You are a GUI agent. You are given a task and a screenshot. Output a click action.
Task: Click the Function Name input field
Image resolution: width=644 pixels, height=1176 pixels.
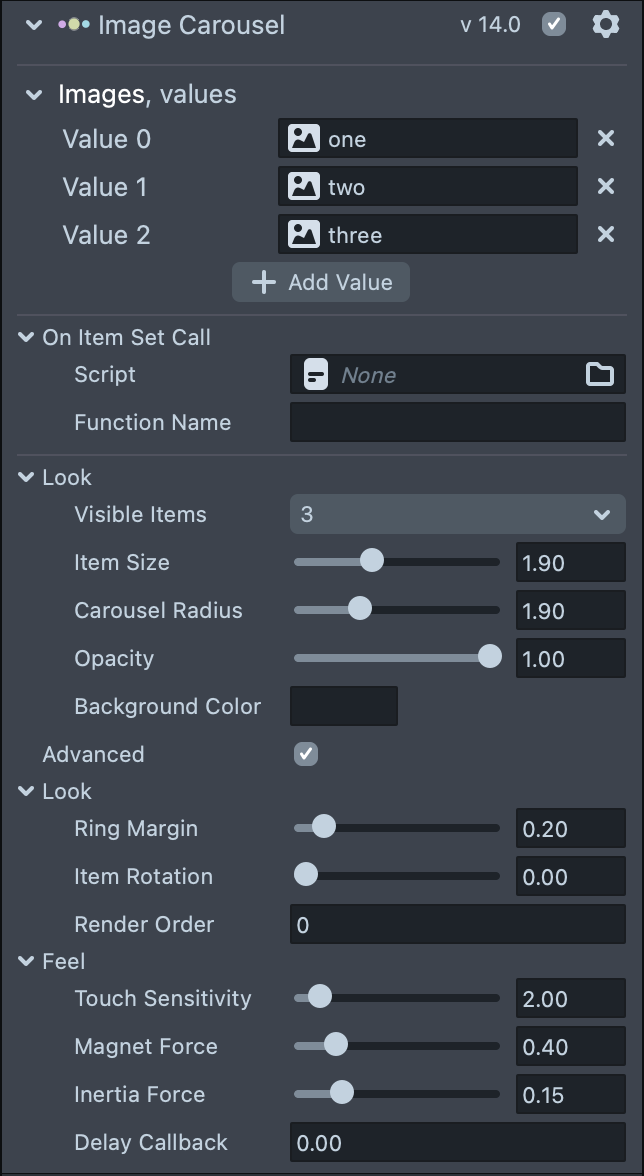click(458, 423)
